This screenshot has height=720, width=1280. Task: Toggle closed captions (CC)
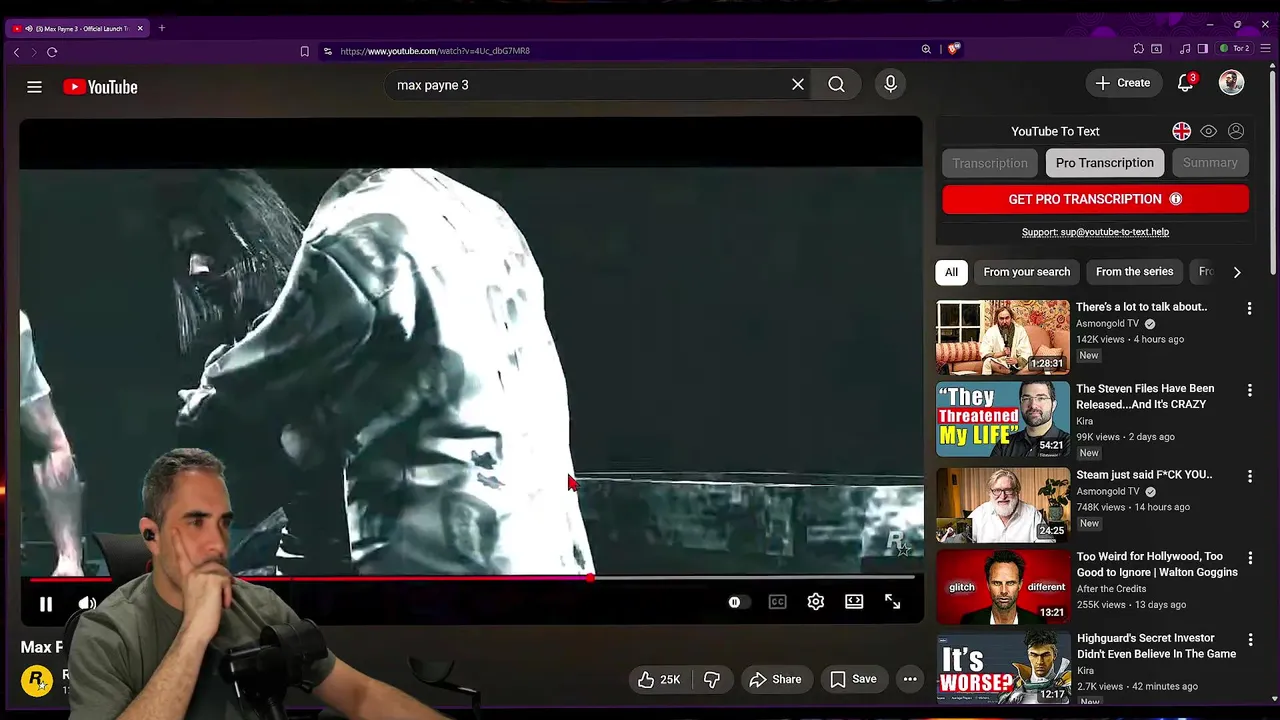(x=777, y=602)
